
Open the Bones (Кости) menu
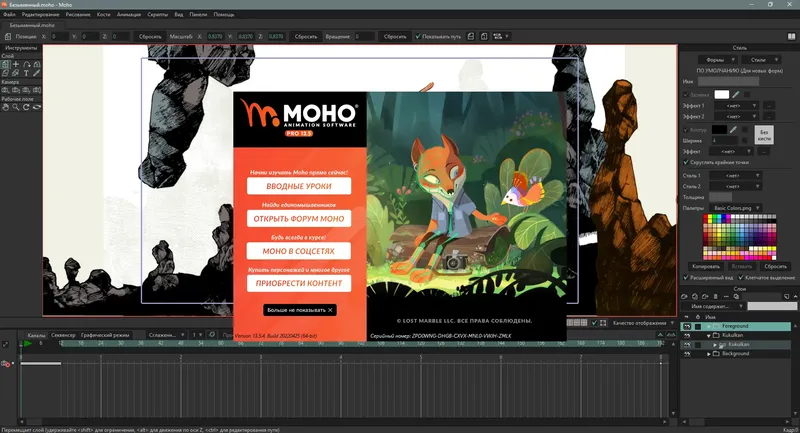tap(104, 14)
